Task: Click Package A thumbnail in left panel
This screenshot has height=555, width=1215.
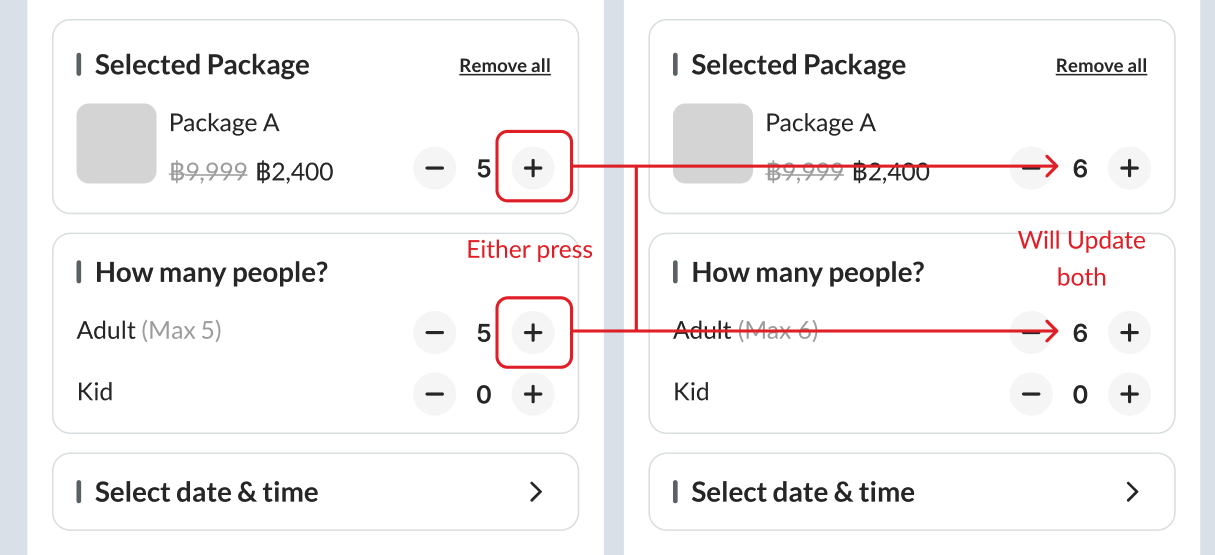Action: [x=116, y=143]
